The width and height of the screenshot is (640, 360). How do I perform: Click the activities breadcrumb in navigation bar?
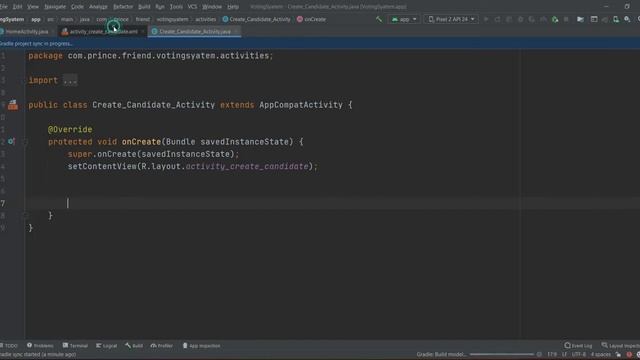tap(205, 19)
